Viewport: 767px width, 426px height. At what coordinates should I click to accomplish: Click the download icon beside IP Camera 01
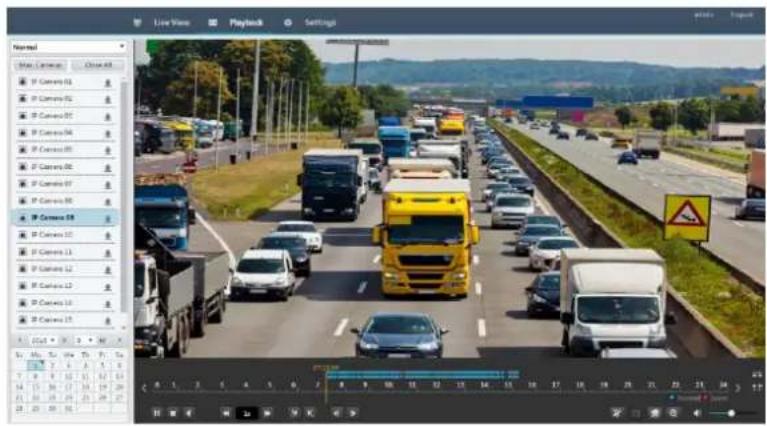click(x=108, y=82)
